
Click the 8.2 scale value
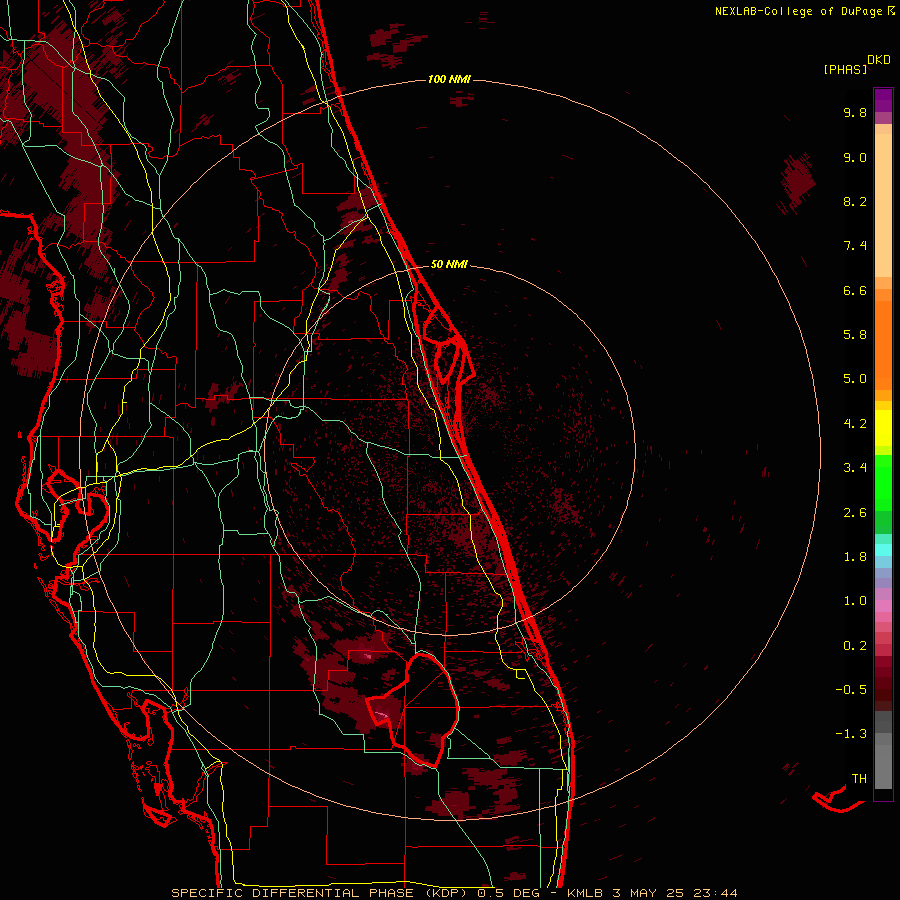(x=855, y=201)
